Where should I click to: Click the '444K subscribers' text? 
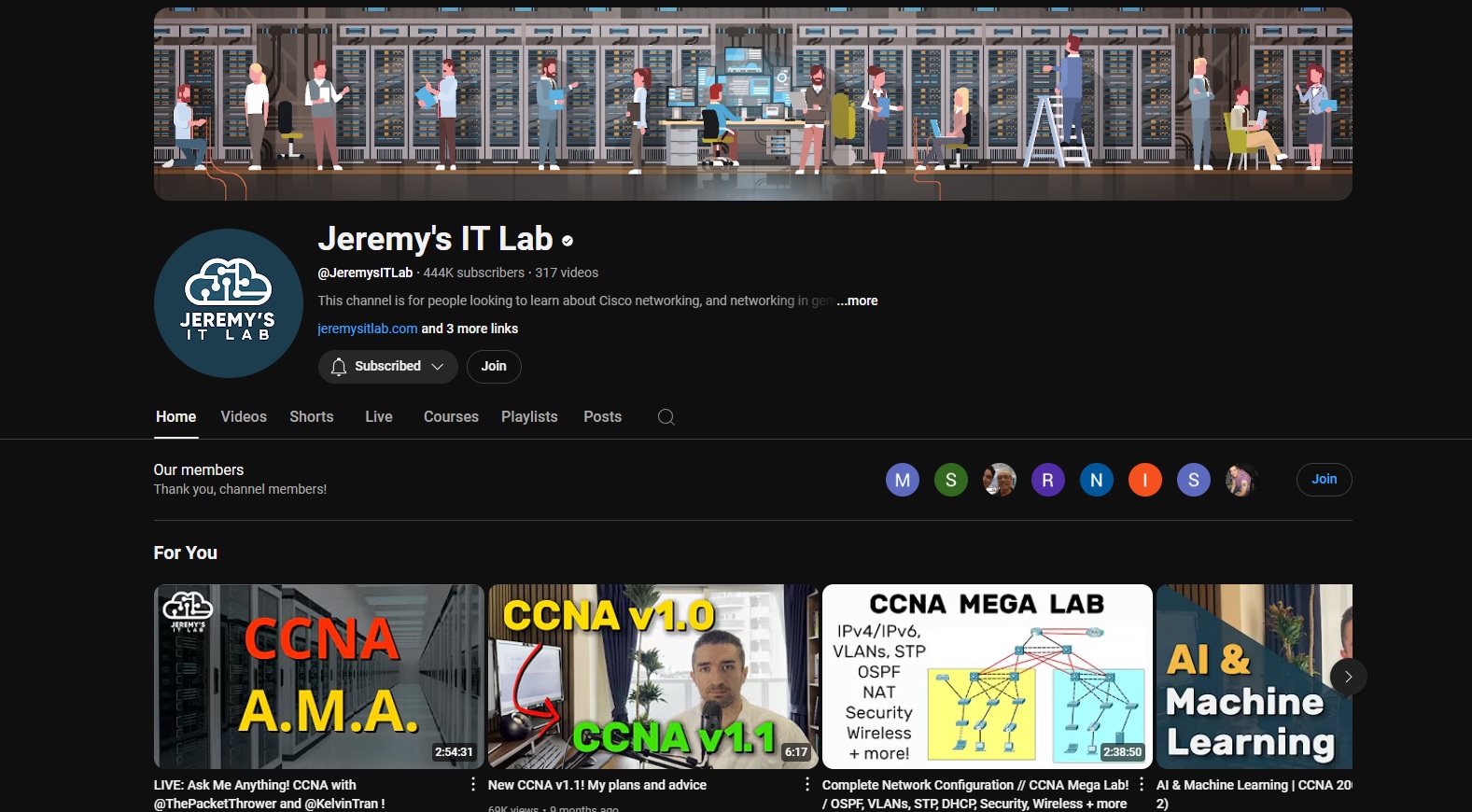coord(474,273)
